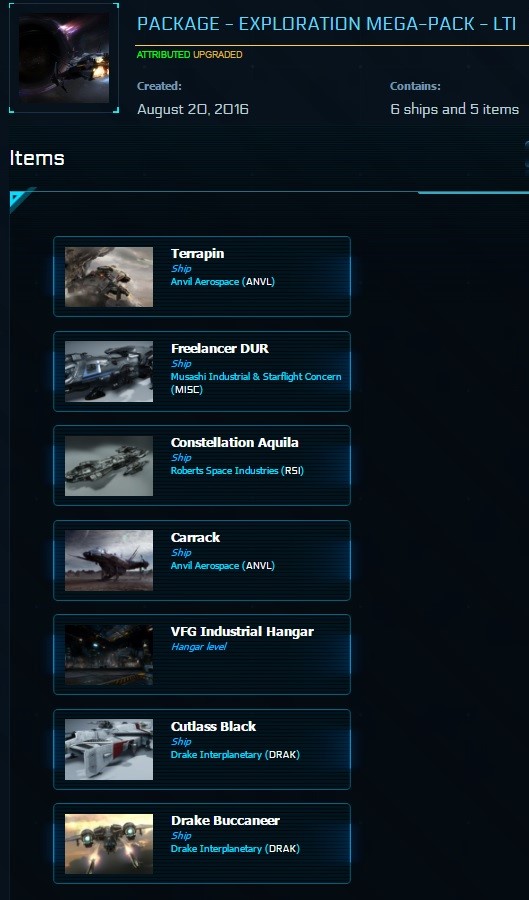Click the Items section heading

click(37, 158)
